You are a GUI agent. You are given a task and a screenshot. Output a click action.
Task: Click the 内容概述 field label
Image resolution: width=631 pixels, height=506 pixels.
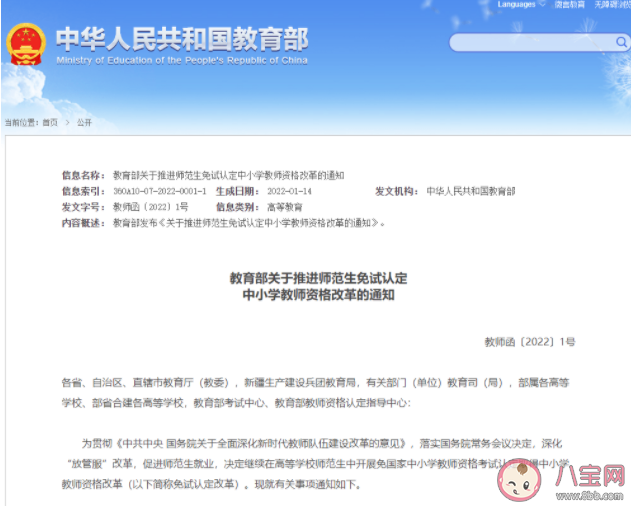[x=83, y=223]
